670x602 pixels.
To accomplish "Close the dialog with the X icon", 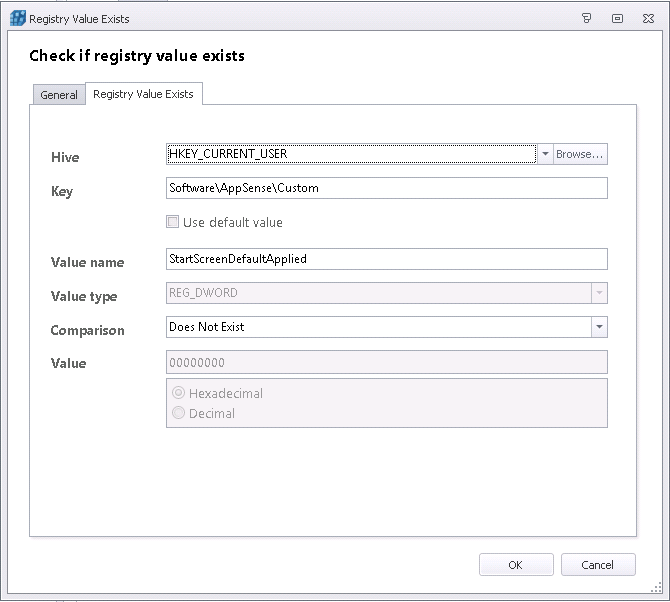I will pos(649,18).
